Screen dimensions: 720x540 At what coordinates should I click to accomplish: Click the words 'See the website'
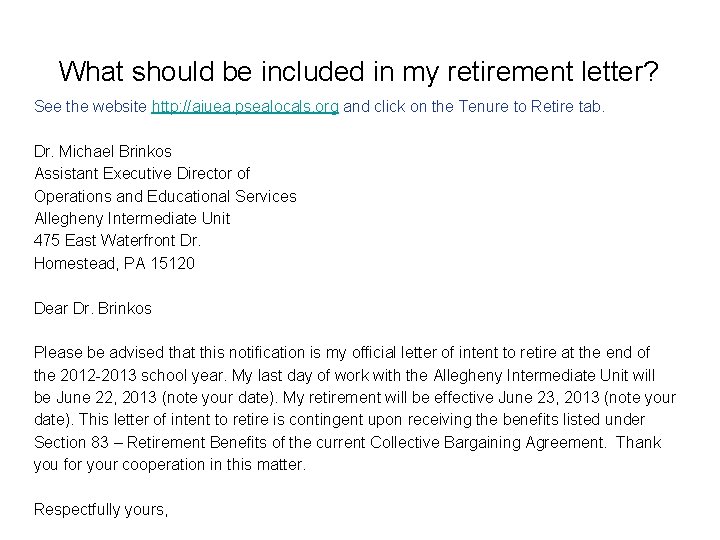(x=90, y=106)
